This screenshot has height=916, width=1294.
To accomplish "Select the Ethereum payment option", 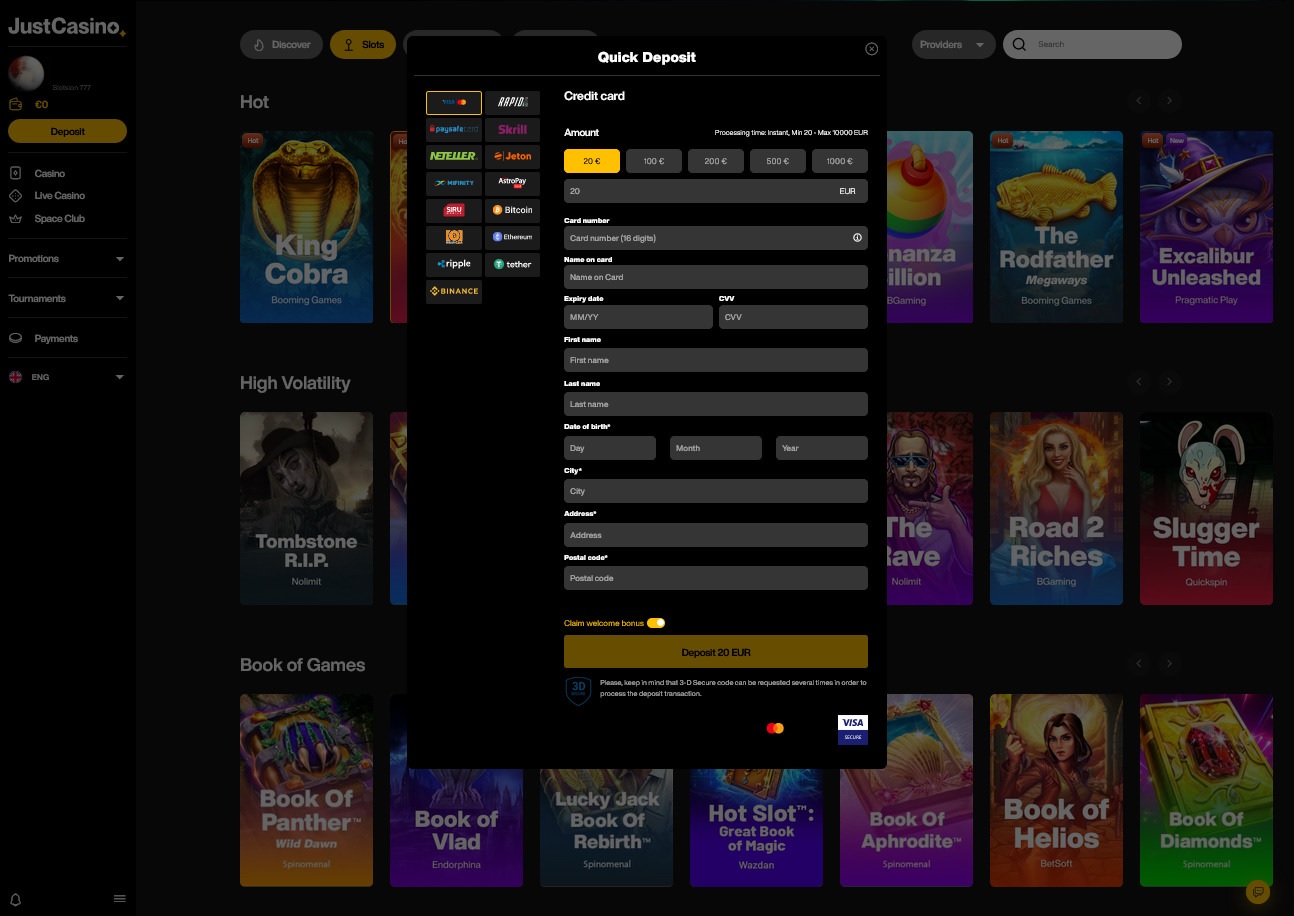I will coord(512,237).
